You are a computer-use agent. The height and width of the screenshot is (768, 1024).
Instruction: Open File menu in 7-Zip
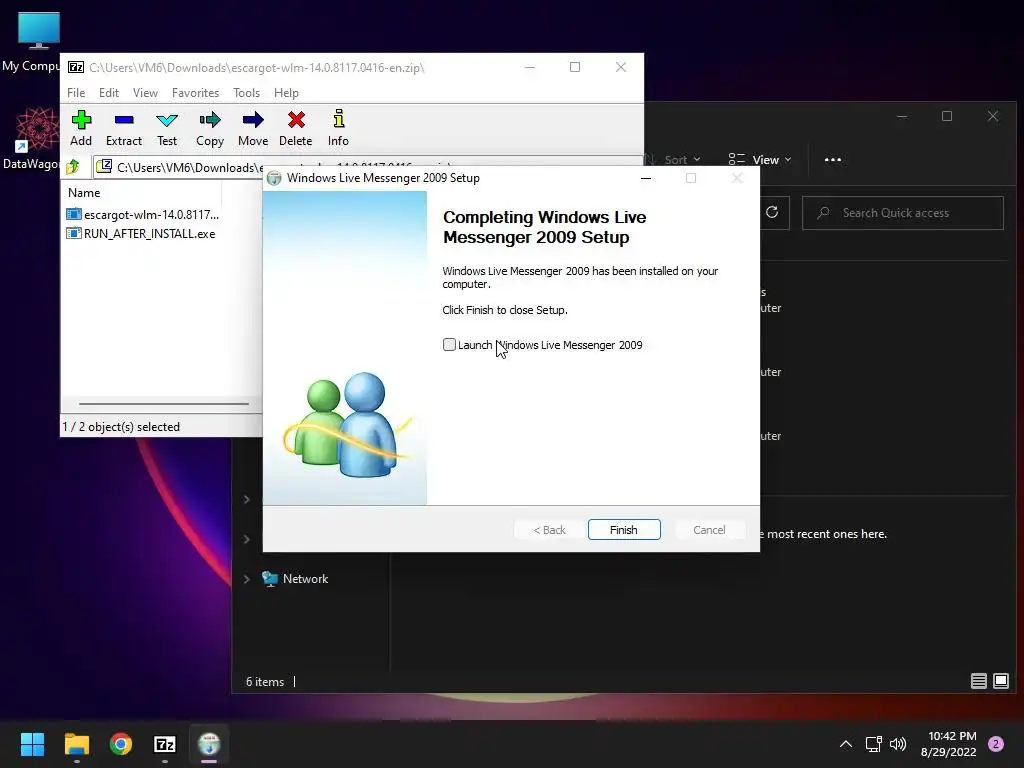point(76,93)
